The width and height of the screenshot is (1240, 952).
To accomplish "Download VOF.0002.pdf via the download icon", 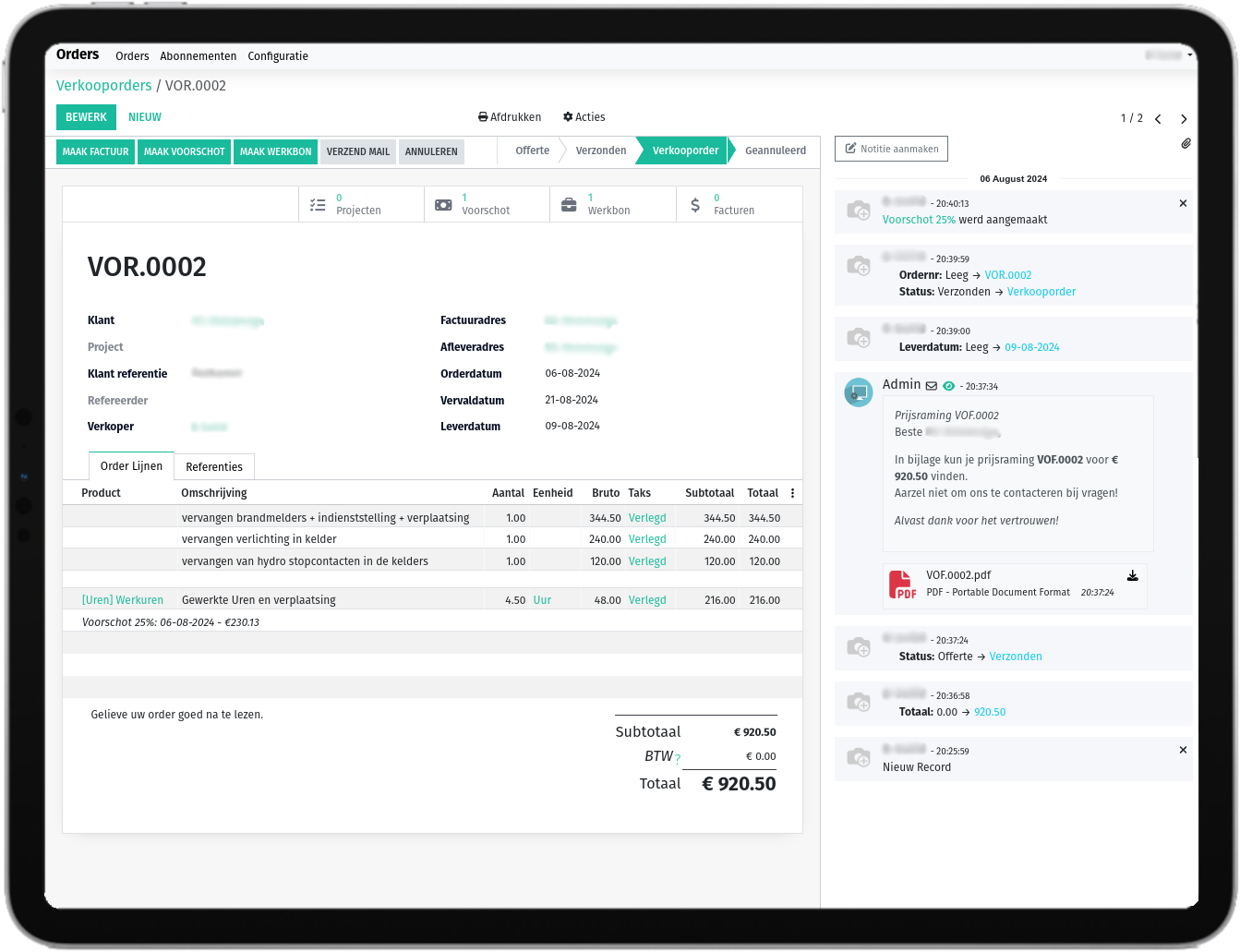I will (1133, 574).
